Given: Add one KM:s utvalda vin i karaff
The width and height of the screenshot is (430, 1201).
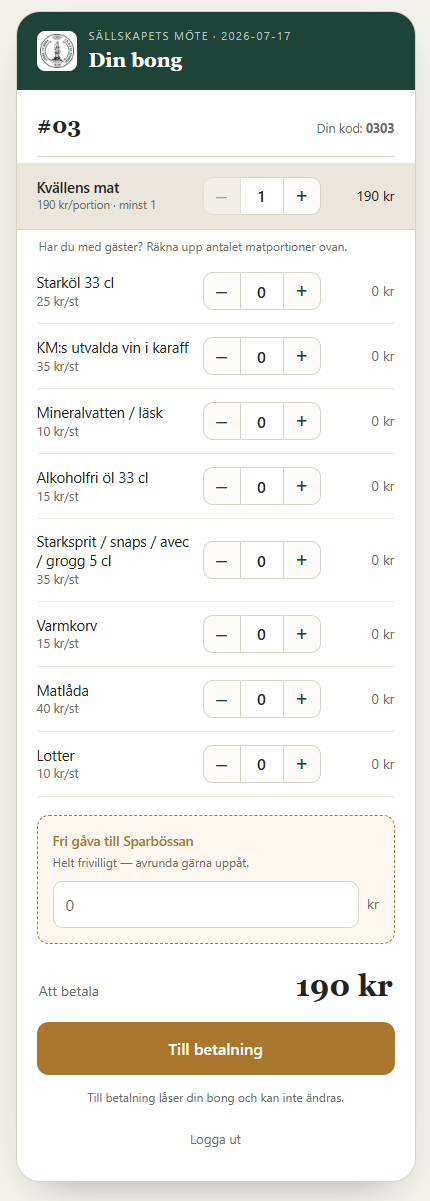Looking at the screenshot, I should [301, 356].
